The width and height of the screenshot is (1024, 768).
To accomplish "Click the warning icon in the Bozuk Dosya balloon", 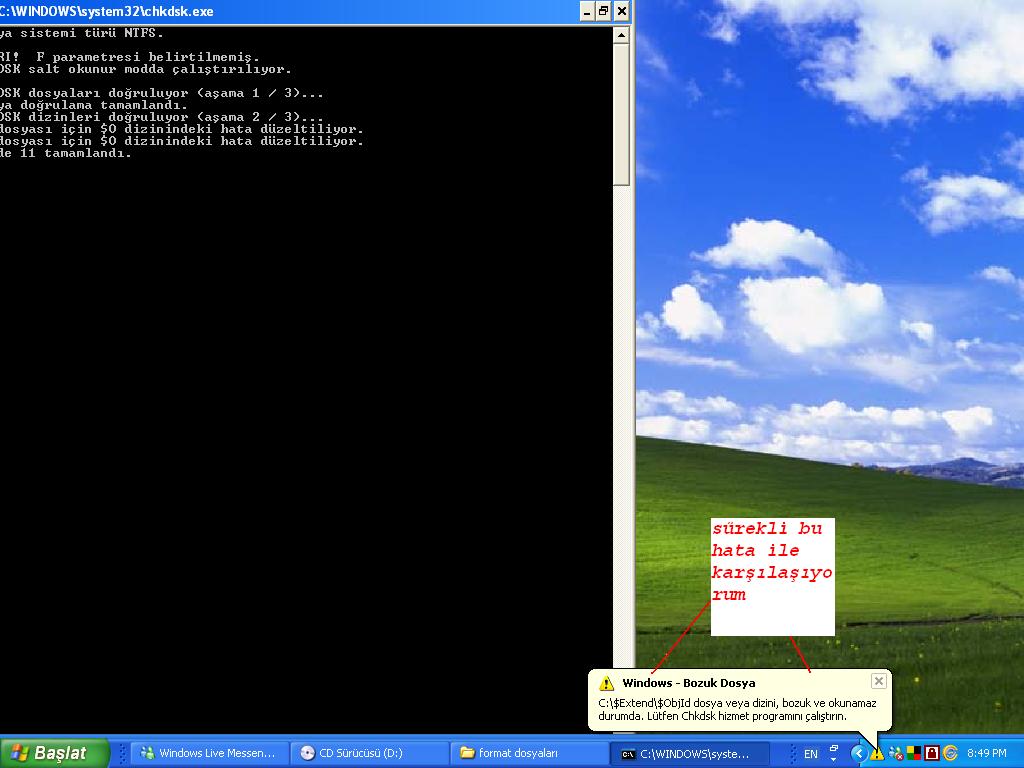I will point(605,682).
